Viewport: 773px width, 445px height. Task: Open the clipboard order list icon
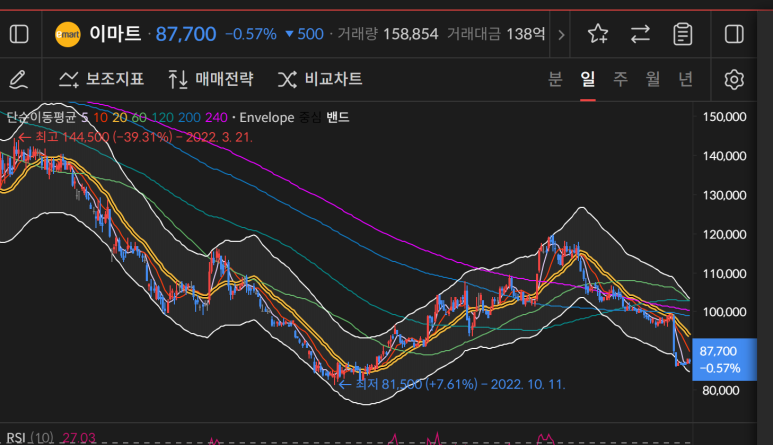683,34
